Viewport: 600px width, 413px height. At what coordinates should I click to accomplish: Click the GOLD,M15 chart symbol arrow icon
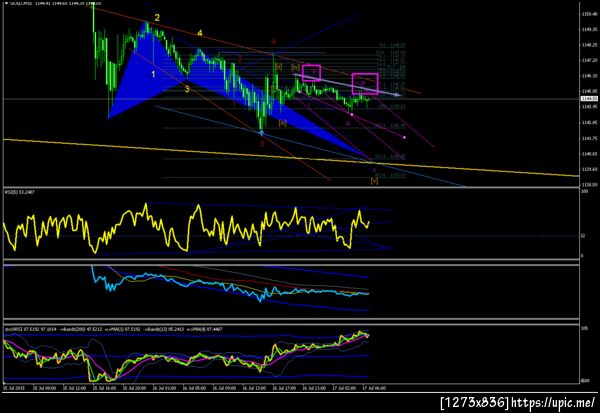[x=6, y=3]
